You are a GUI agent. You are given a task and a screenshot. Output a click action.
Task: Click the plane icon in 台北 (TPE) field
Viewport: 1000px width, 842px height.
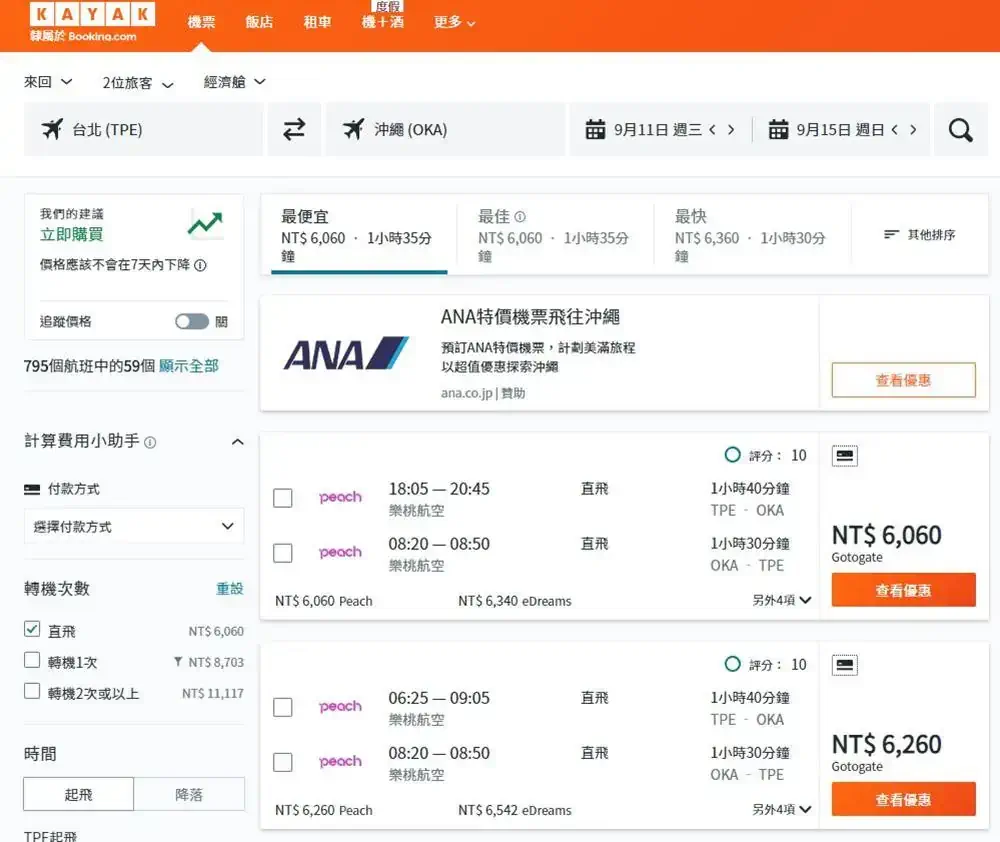52,129
